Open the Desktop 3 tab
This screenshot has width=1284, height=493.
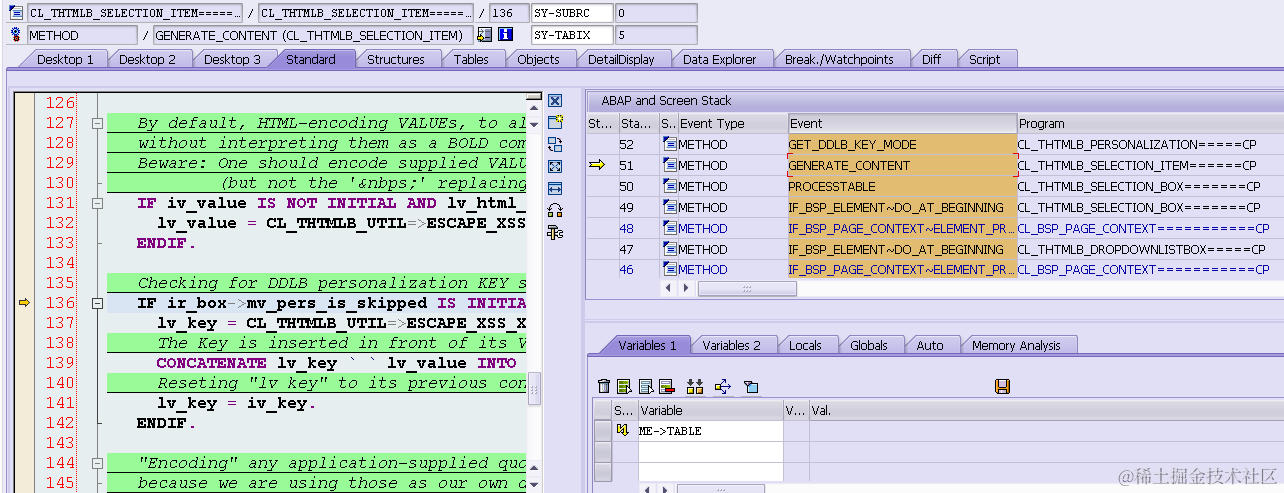(232, 59)
